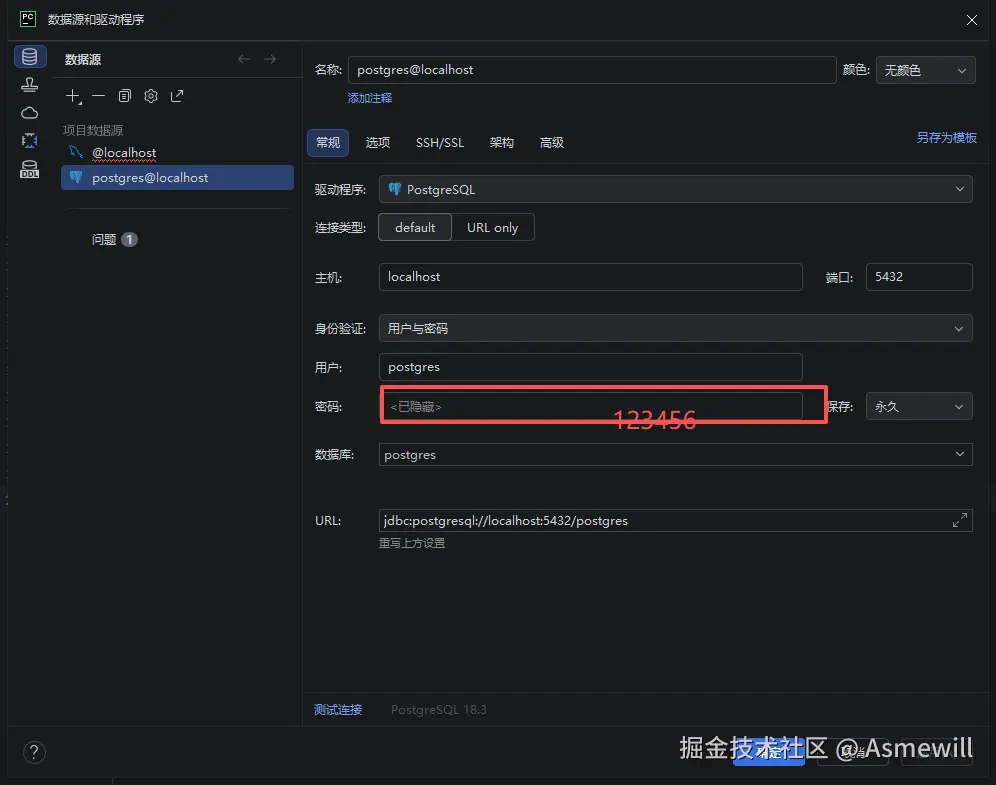Select default connection type
This screenshot has width=996, height=785.
coord(415,227)
